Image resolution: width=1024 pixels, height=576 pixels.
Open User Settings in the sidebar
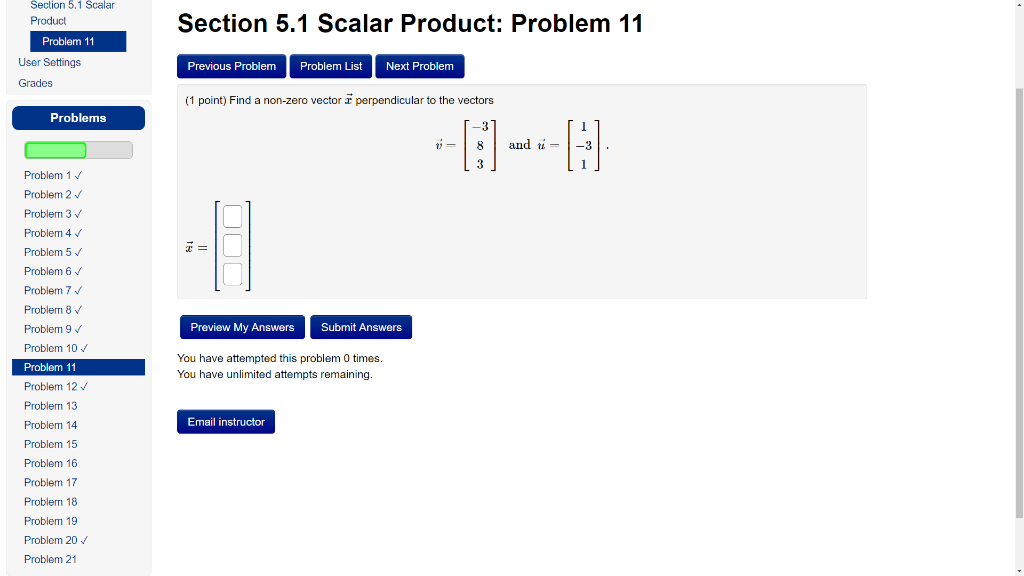(x=49, y=62)
